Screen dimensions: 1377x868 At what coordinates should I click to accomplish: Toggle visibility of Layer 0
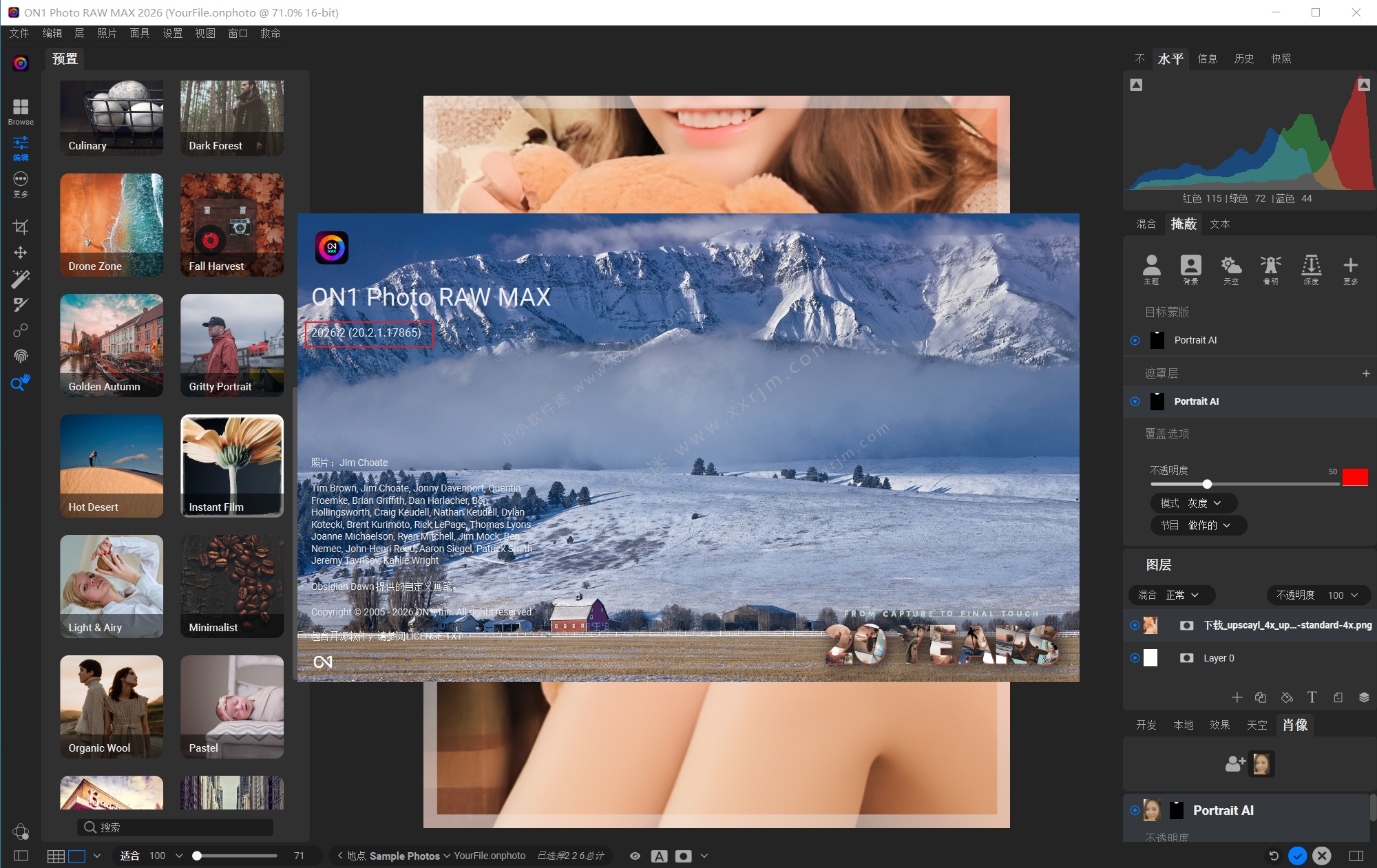pos(1135,658)
